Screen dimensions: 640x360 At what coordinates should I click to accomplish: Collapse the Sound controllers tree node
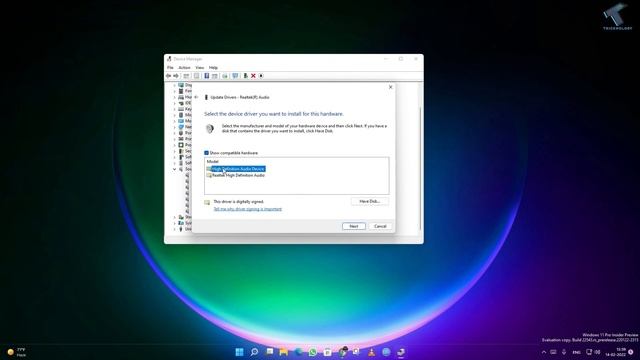(175, 169)
